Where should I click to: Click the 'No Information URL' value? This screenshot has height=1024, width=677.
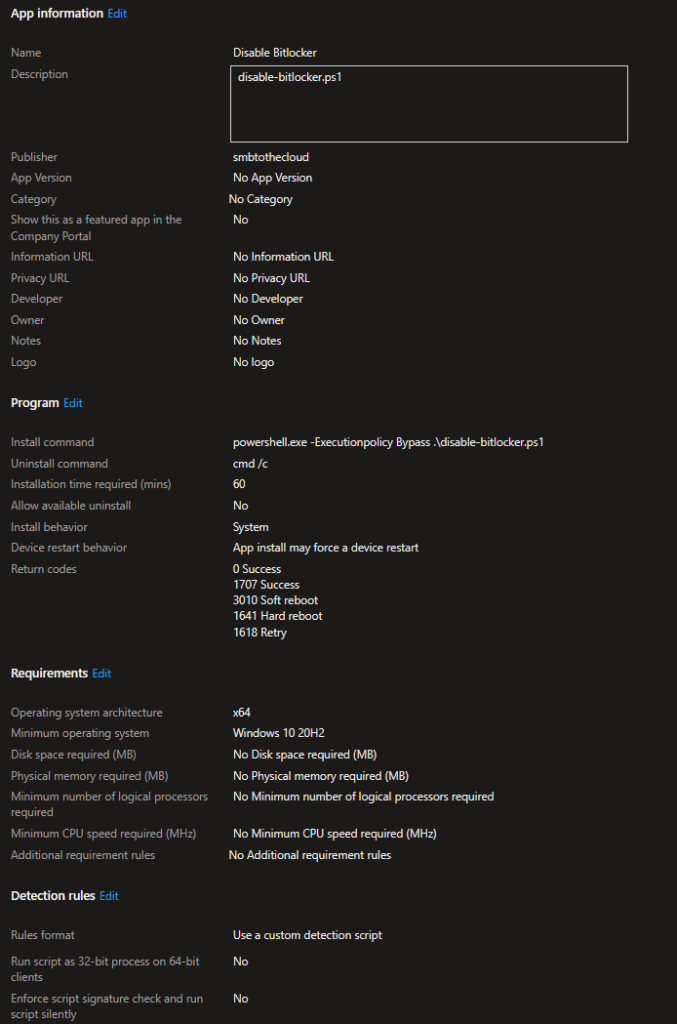click(283, 257)
